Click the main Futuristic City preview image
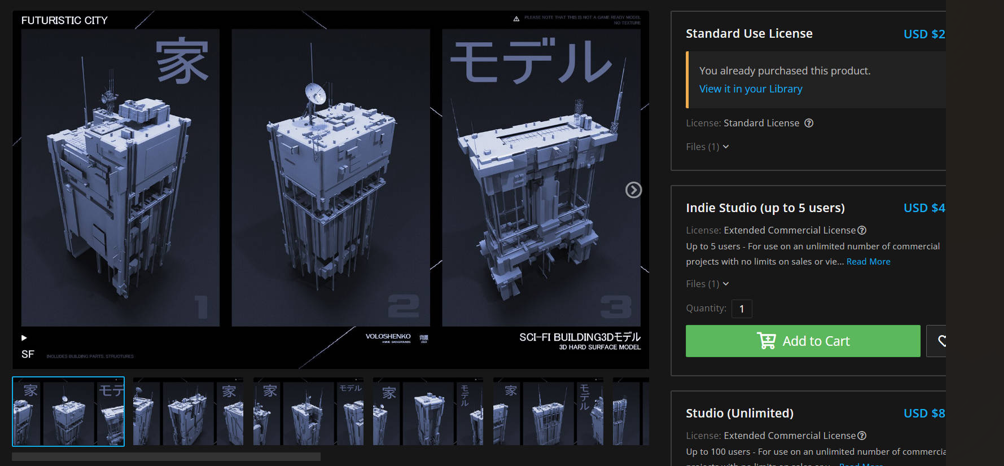 click(330, 189)
